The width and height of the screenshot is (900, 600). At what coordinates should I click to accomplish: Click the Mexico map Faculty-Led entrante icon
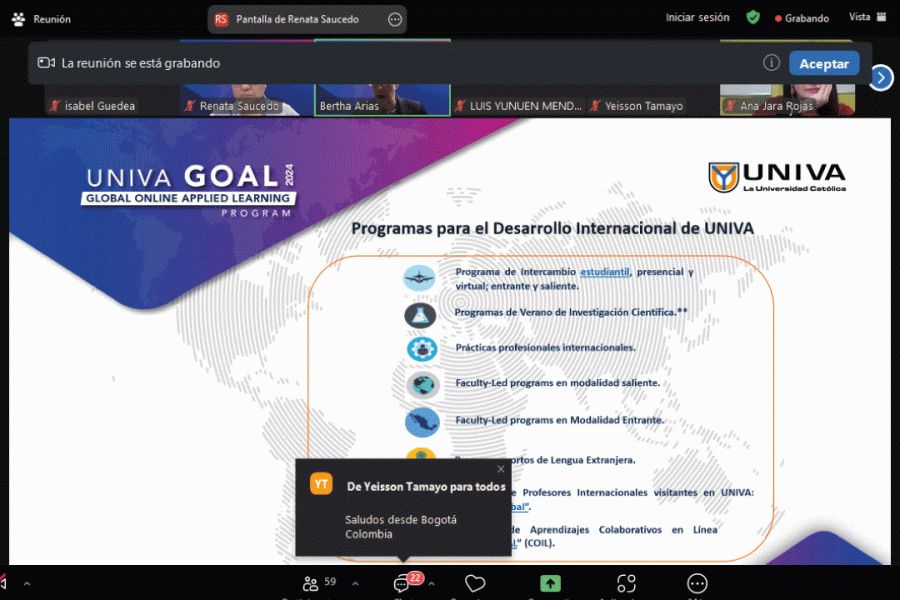click(x=422, y=422)
